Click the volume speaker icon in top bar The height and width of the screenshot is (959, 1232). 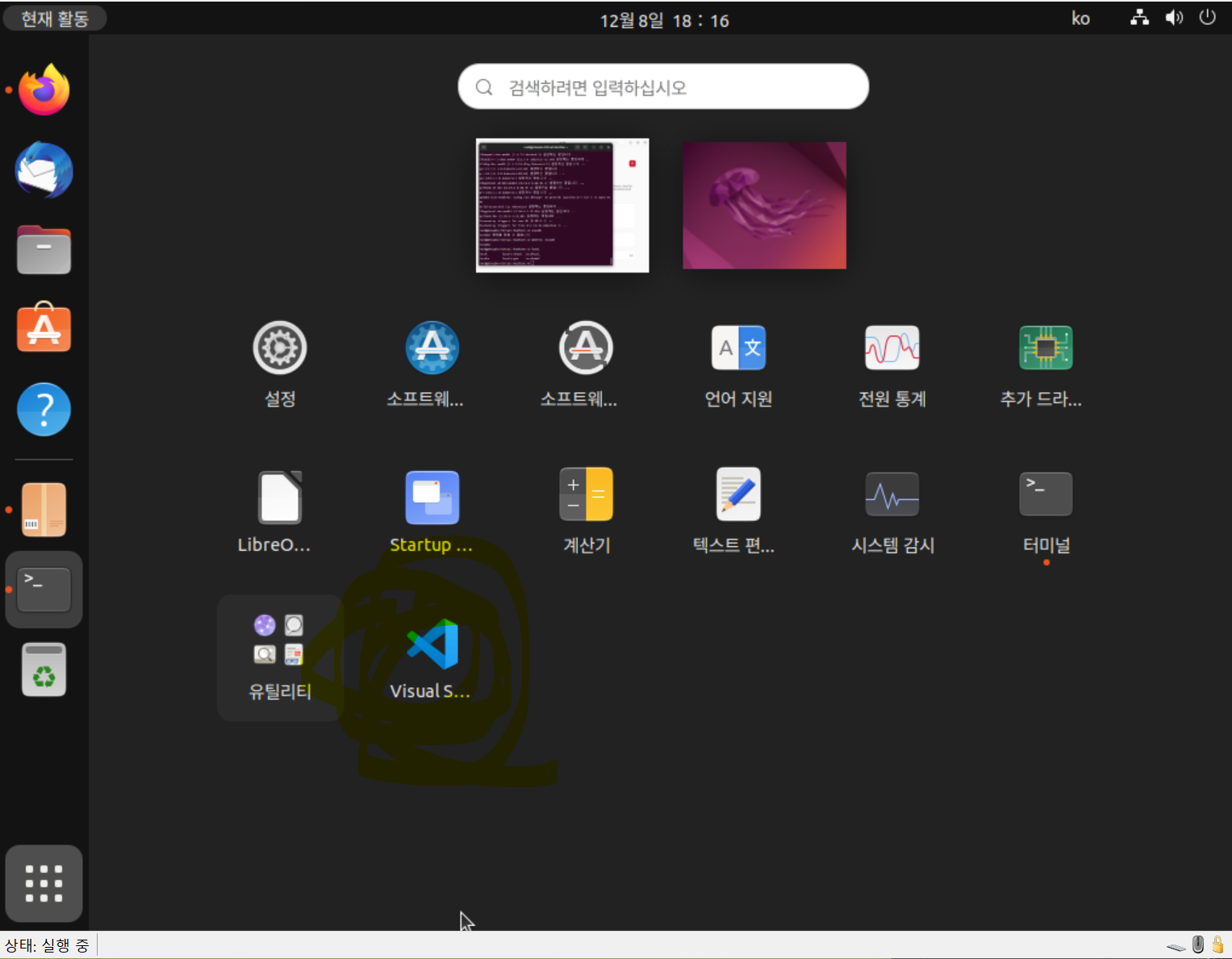click(1174, 18)
